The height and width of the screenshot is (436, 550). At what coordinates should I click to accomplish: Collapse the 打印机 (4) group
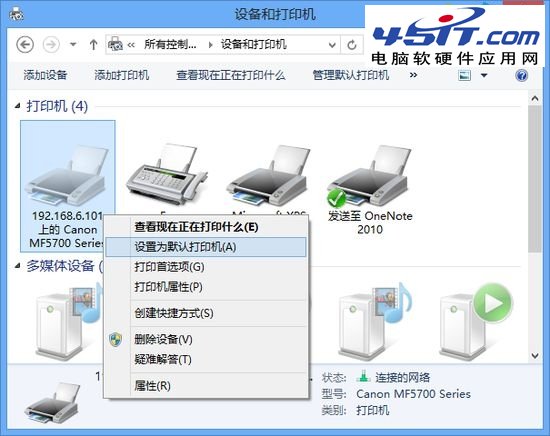[18, 106]
